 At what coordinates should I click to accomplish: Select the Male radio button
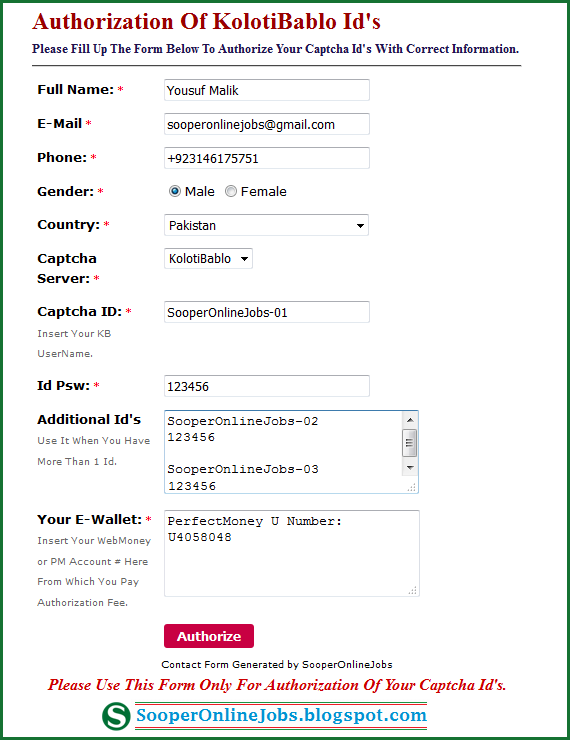[x=175, y=191]
